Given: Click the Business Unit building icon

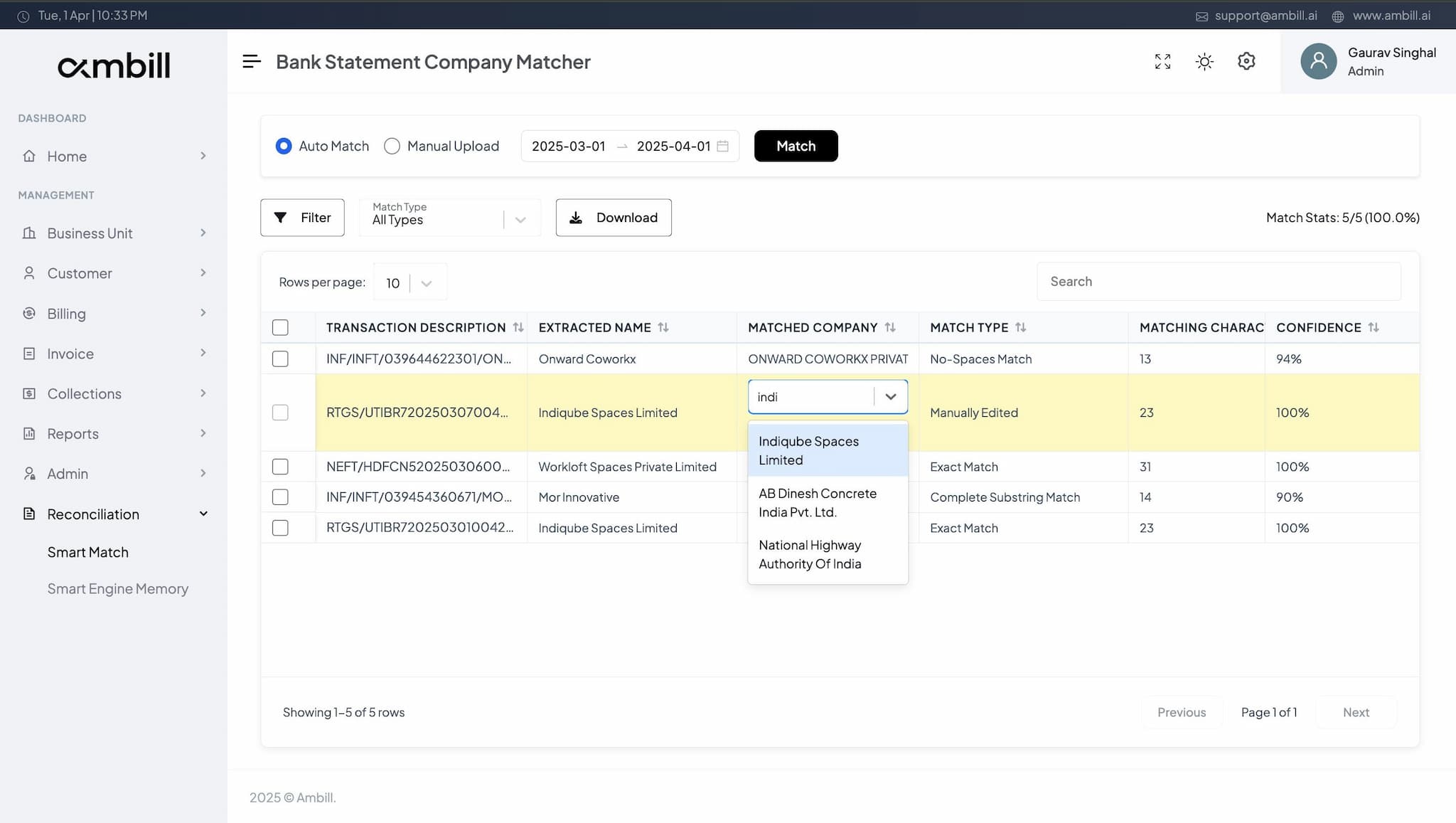Looking at the screenshot, I should click(x=29, y=233).
